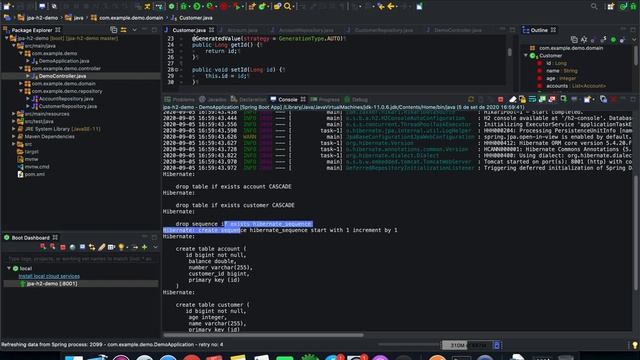The height and width of the screenshot is (360, 640).
Task: Toggle Scroll Lock in Console toolbar
Action: pos(522,99)
